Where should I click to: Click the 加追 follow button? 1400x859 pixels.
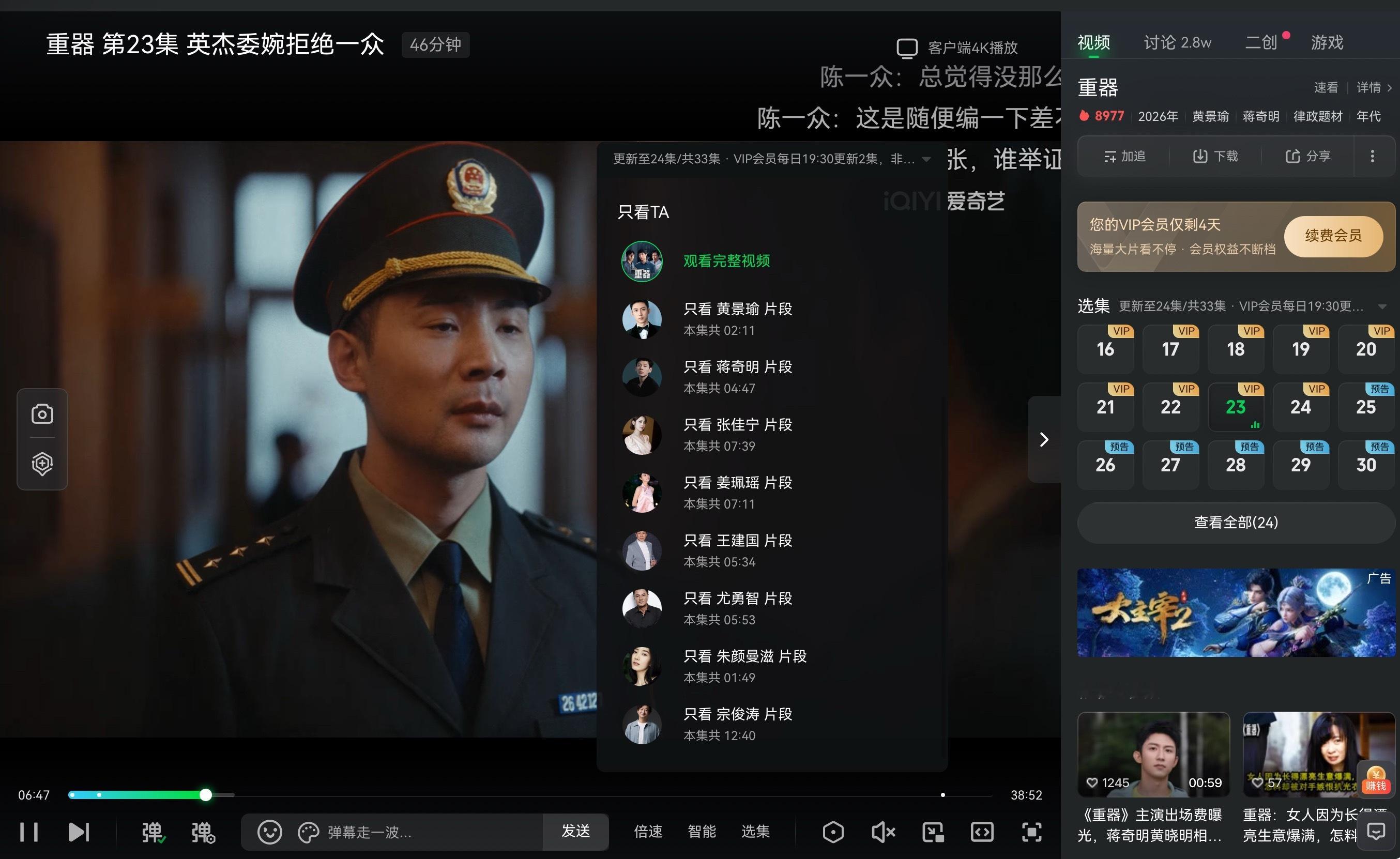click(1124, 156)
